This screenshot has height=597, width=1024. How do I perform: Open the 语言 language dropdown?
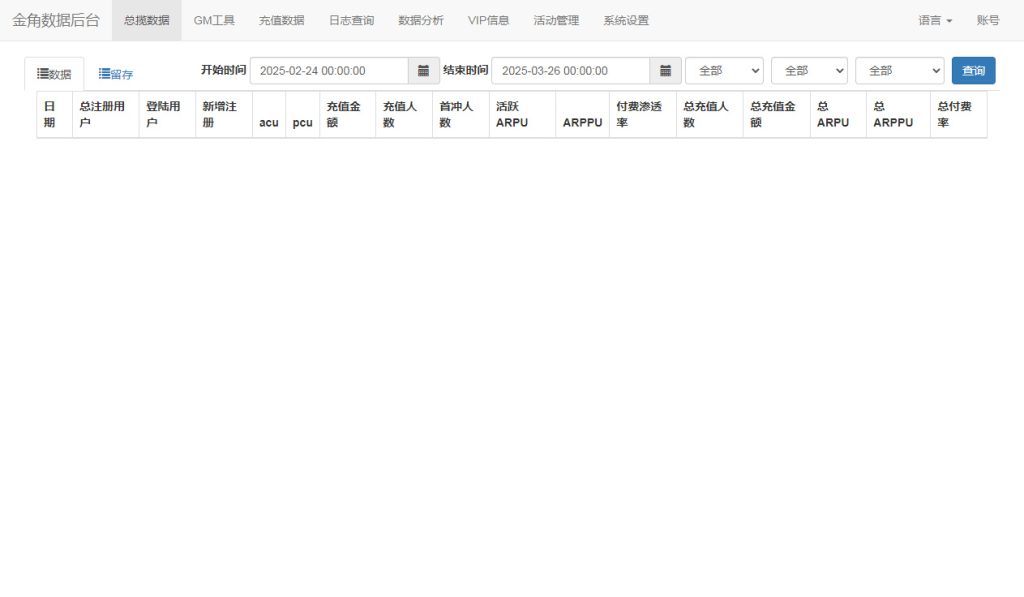click(932, 18)
